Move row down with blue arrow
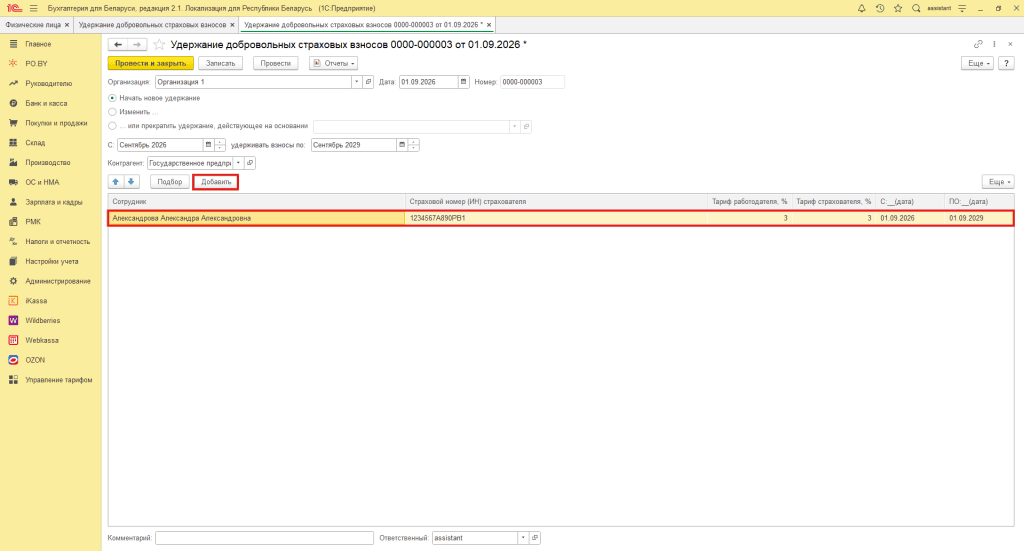 [x=131, y=182]
